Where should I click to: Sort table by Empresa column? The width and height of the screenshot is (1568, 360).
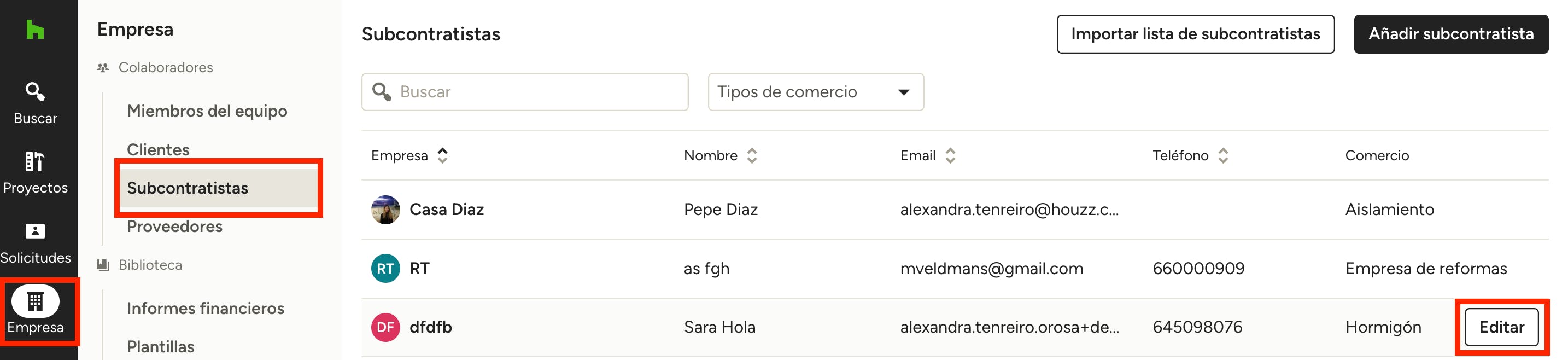[442, 156]
